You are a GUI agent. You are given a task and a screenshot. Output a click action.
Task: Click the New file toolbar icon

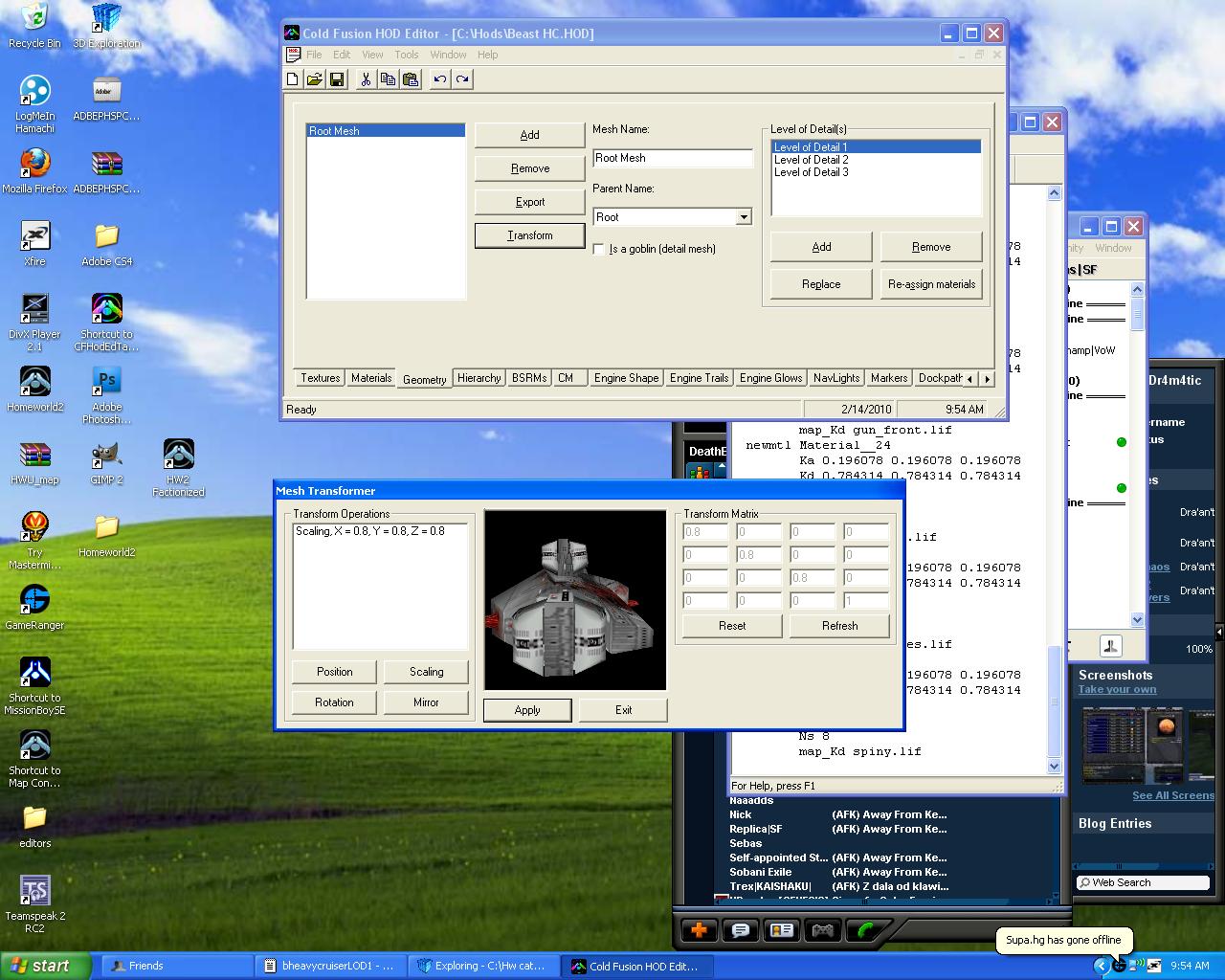[x=293, y=79]
